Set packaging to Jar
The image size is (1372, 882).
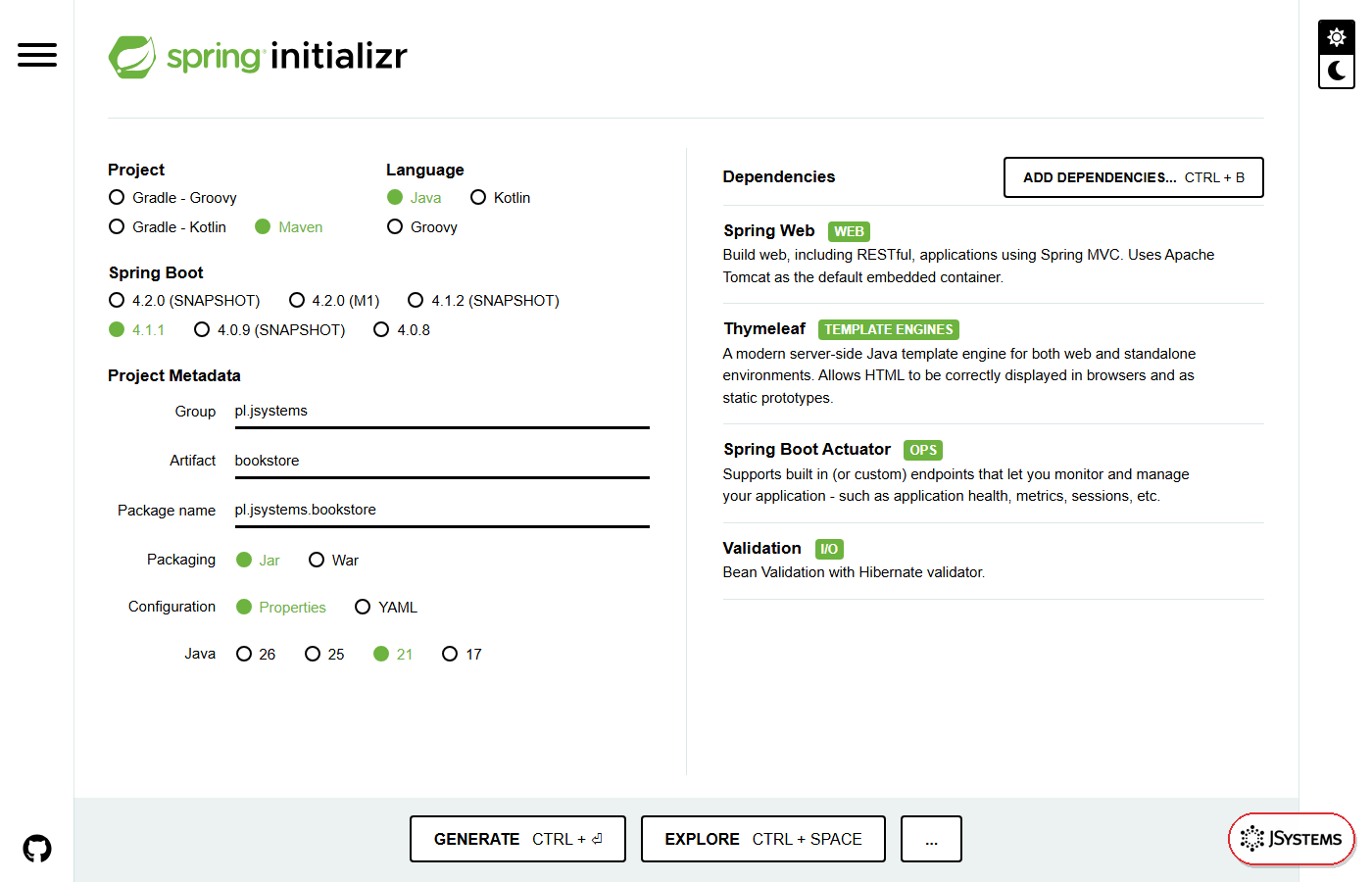coord(259,561)
